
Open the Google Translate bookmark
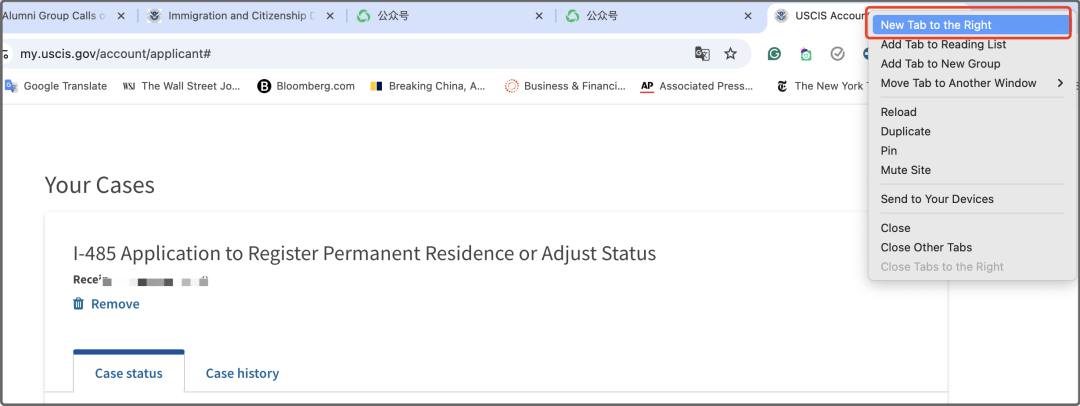tap(56, 86)
